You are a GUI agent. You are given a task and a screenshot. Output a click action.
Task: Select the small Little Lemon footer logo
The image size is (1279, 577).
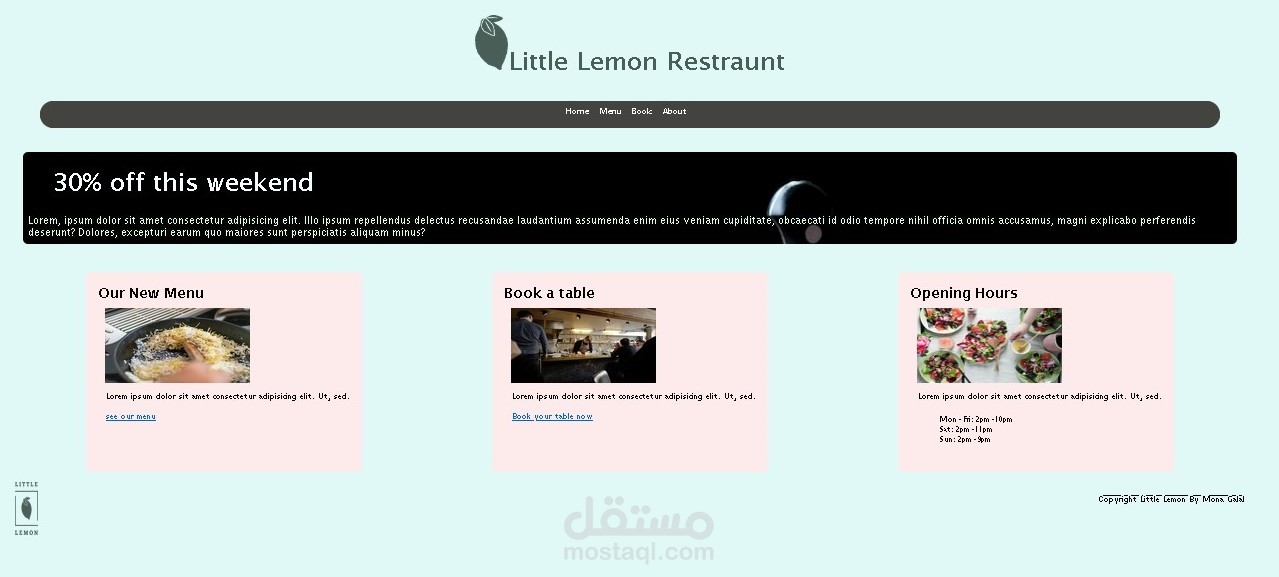[26, 508]
